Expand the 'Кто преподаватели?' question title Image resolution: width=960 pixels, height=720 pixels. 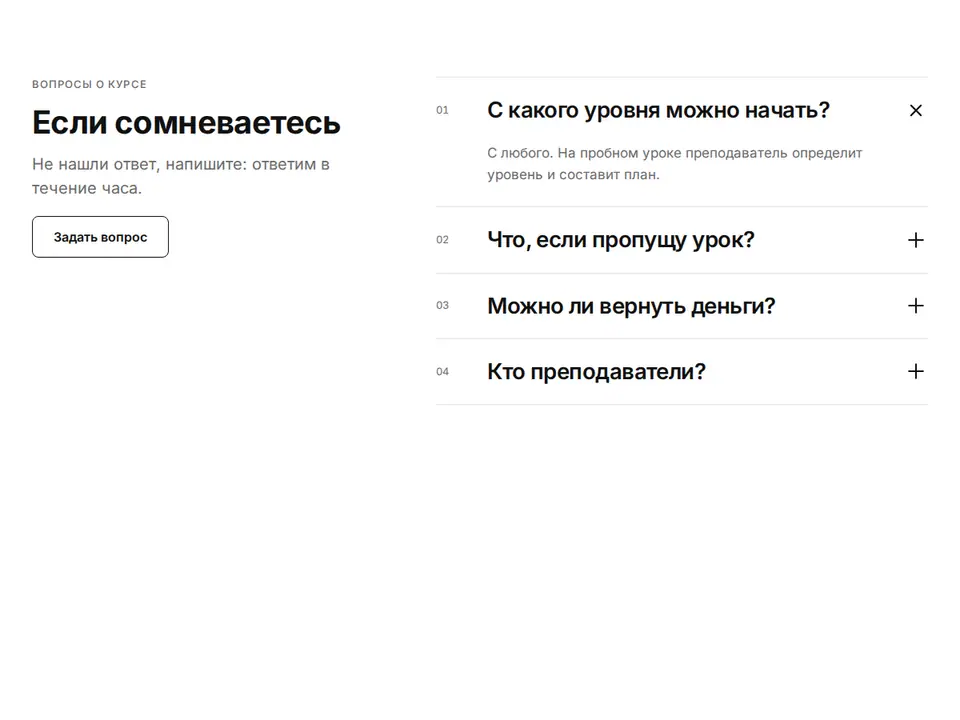click(x=596, y=371)
